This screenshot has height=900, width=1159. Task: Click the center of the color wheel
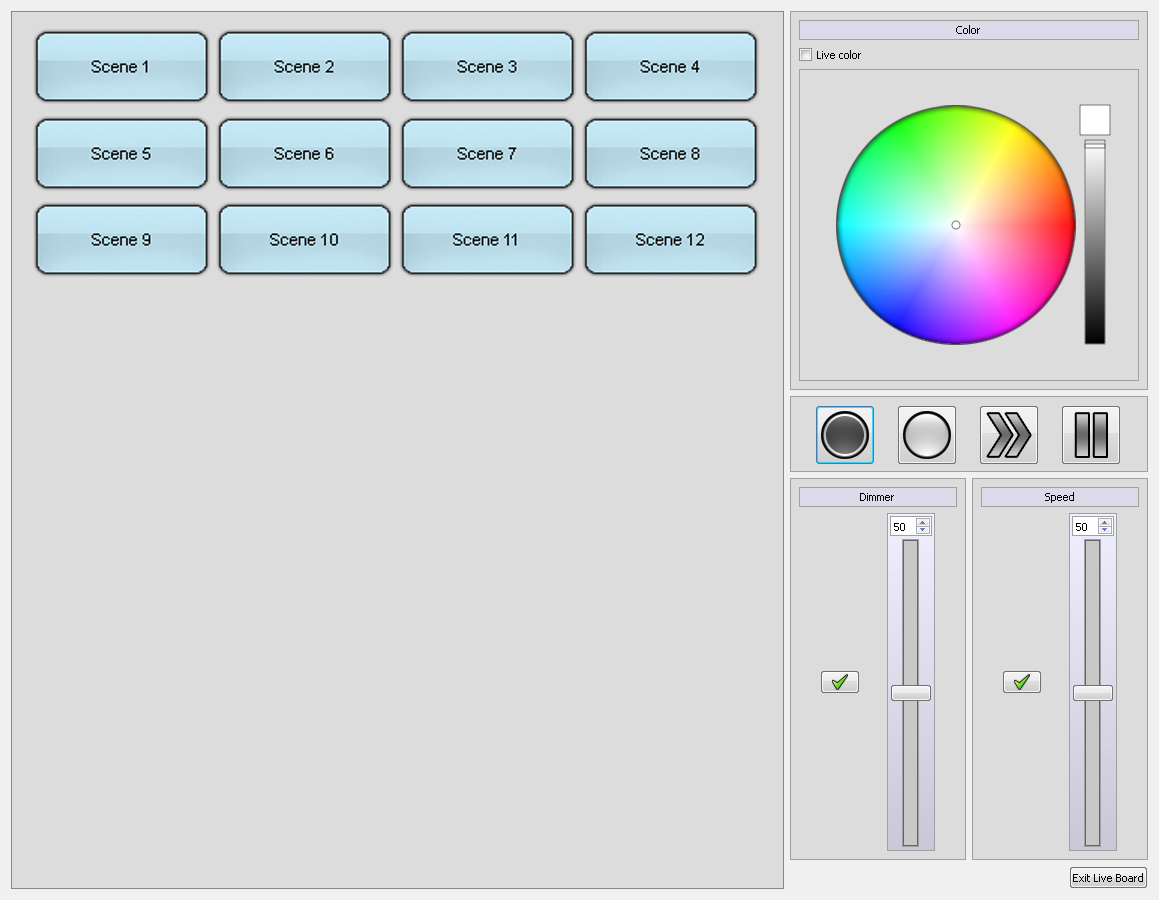pyautogui.click(x=956, y=225)
